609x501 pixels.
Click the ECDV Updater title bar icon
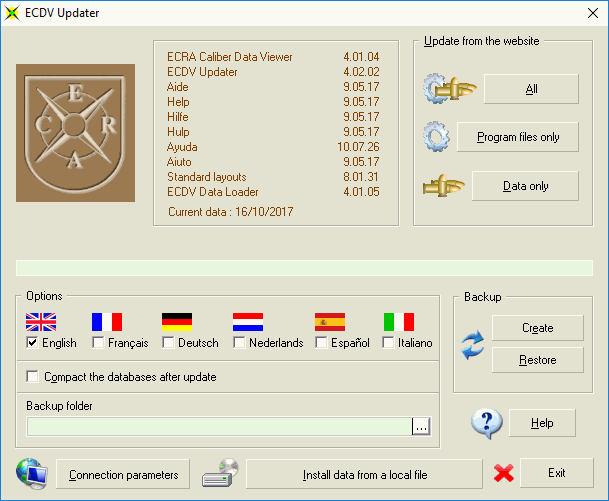click(x=12, y=13)
